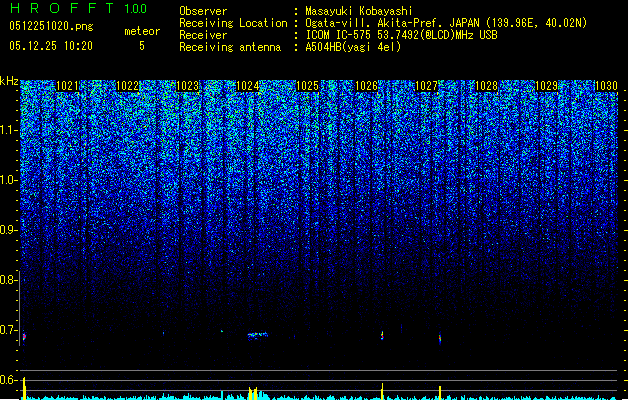Click the long meteor echo after 1024
Image resolution: width=629 pixels, height=400 pixels.
[258, 335]
